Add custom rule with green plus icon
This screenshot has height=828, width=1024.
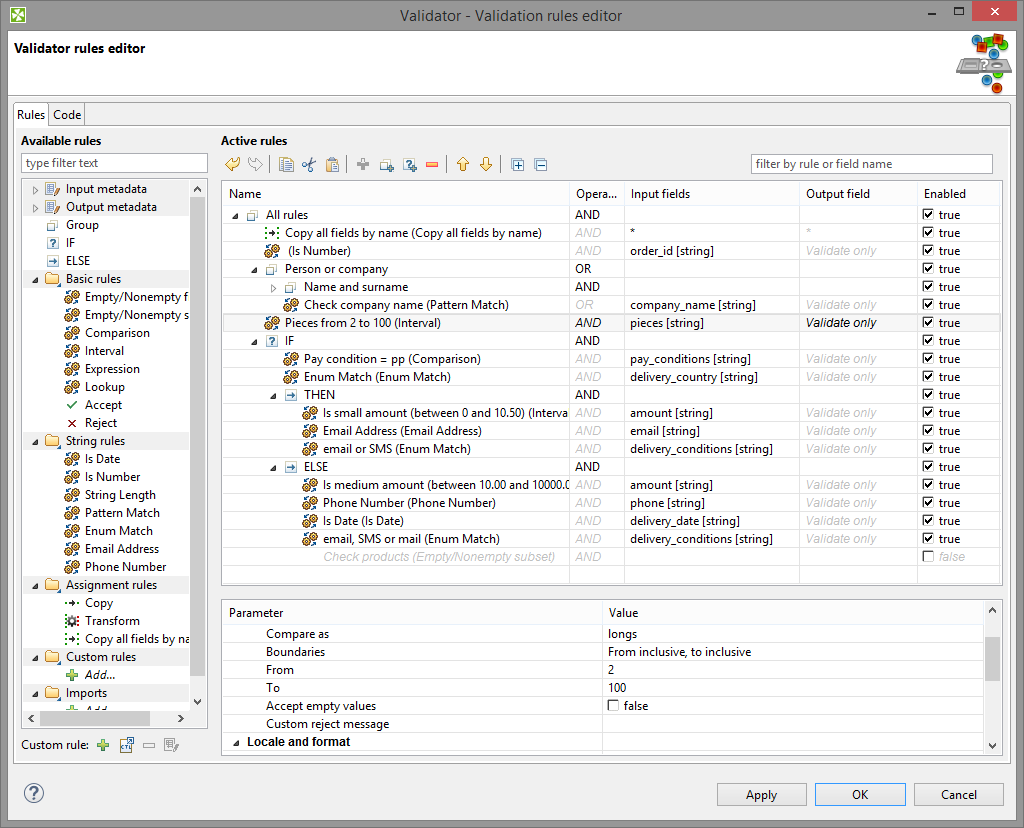point(103,745)
